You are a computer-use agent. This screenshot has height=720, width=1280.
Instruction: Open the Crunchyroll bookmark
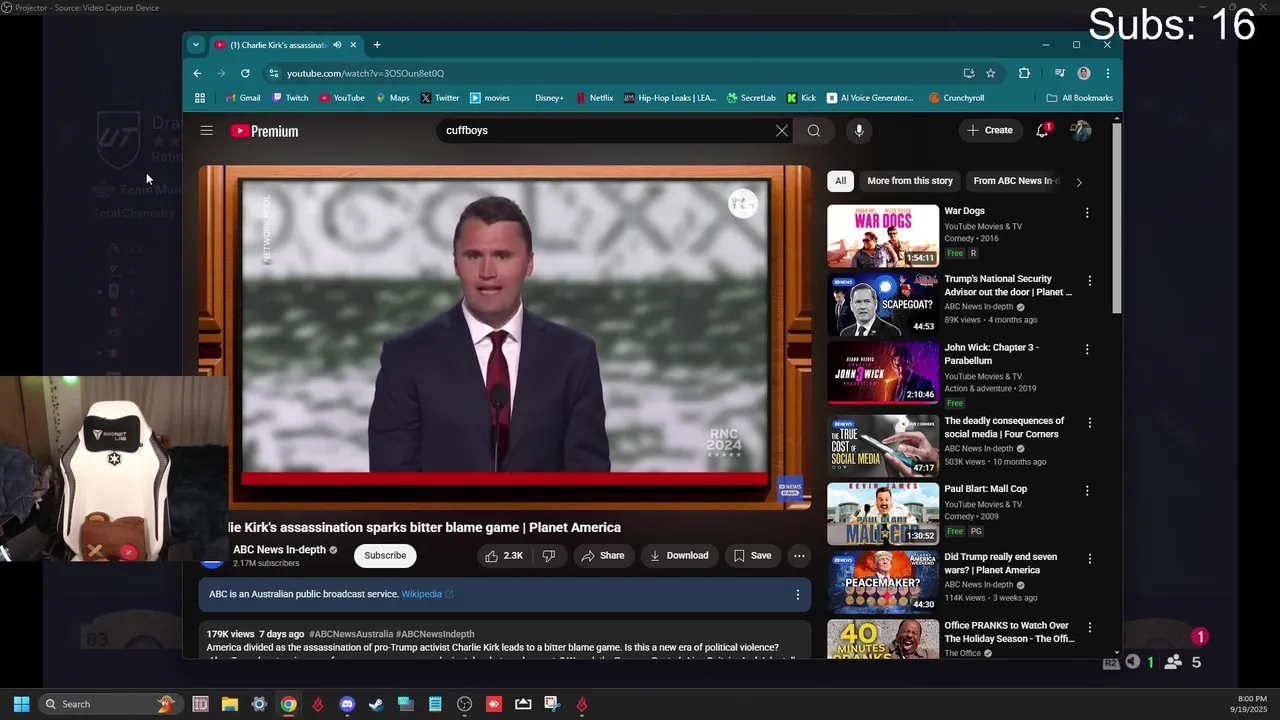(957, 98)
